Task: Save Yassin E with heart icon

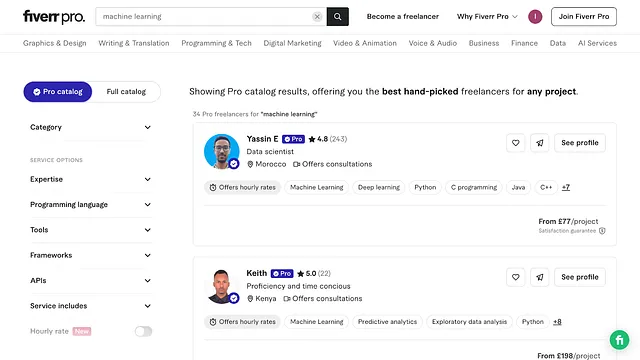Action: 516,143
